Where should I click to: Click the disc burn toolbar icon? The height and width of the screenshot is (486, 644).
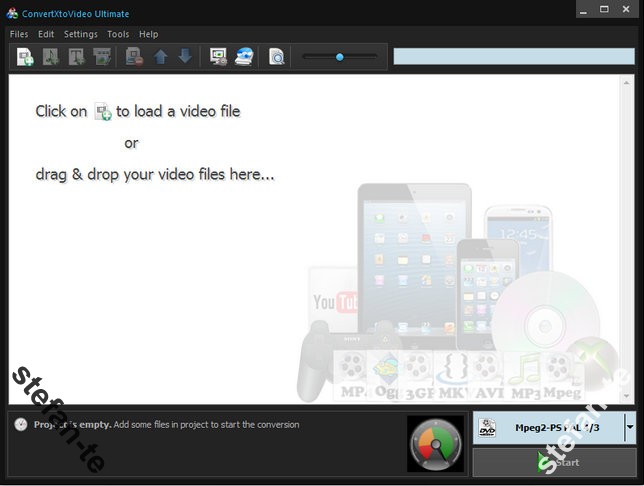pos(244,57)
